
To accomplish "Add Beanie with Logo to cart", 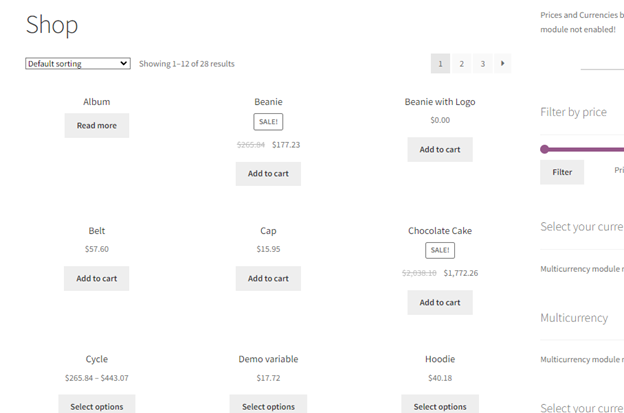I will point(440,150).
